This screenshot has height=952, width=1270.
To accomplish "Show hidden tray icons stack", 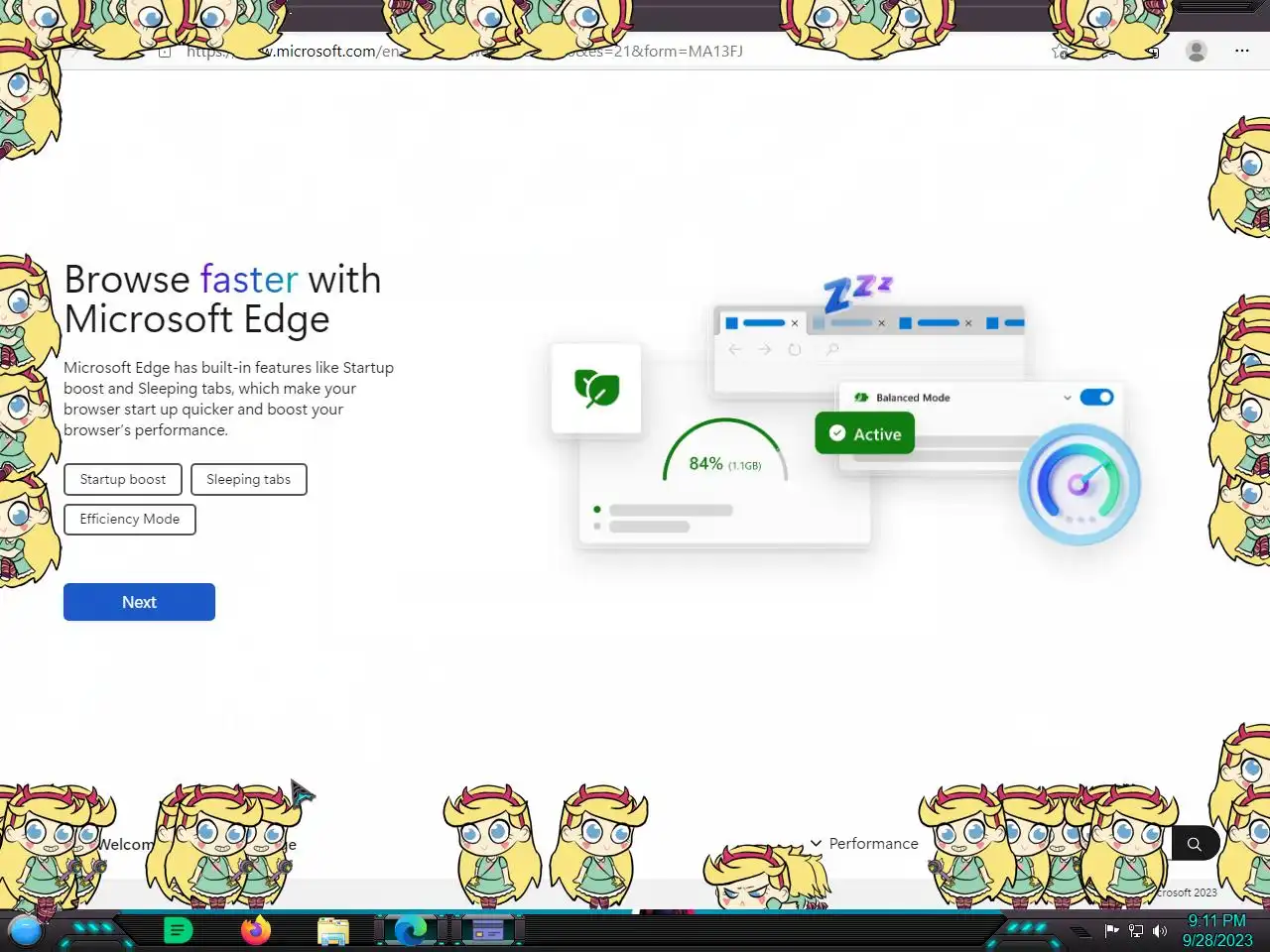I will (x=1080, y=931).
